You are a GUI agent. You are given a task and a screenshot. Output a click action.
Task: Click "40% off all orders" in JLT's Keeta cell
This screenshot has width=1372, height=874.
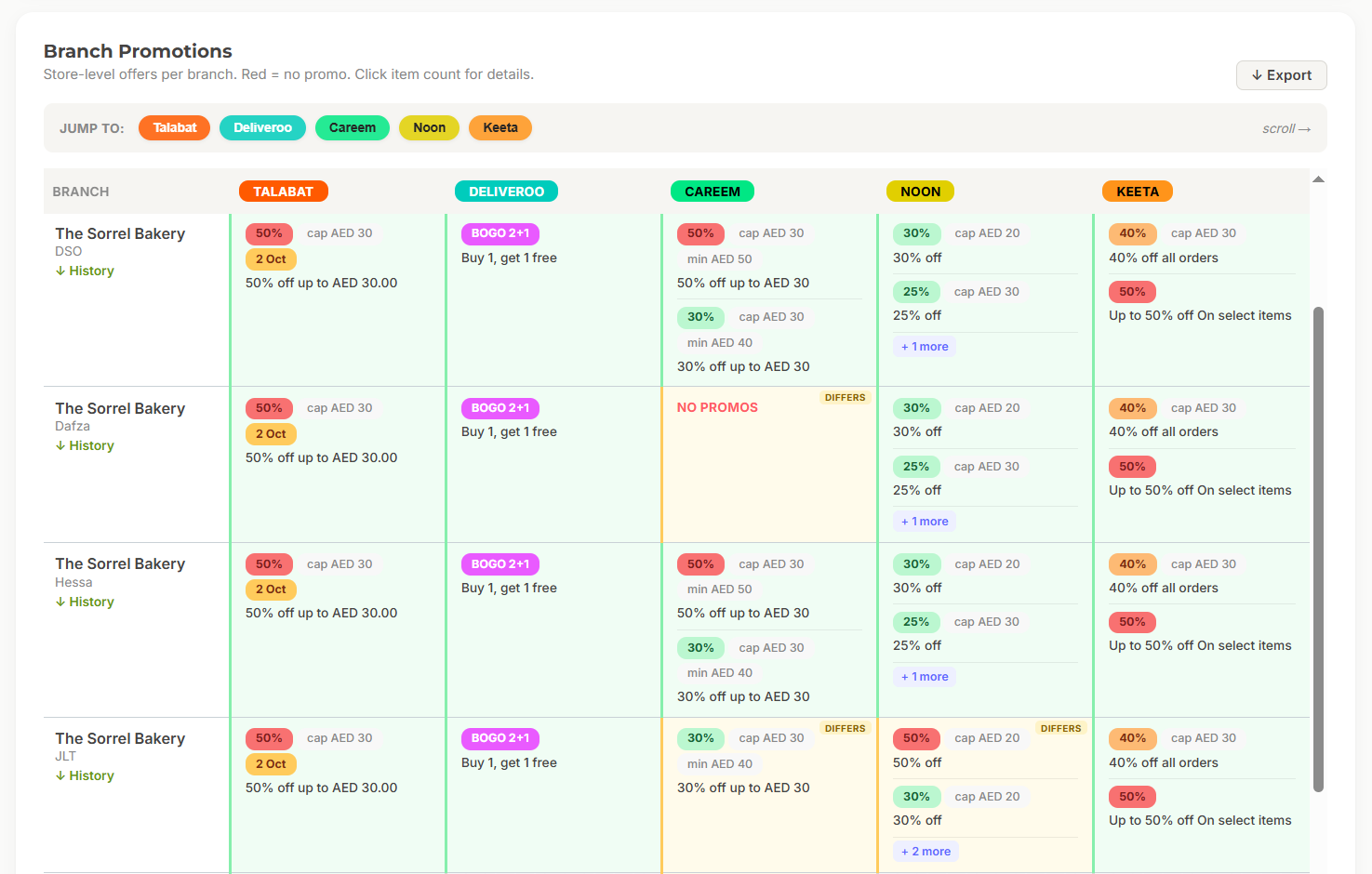(x=1163, y=762)
